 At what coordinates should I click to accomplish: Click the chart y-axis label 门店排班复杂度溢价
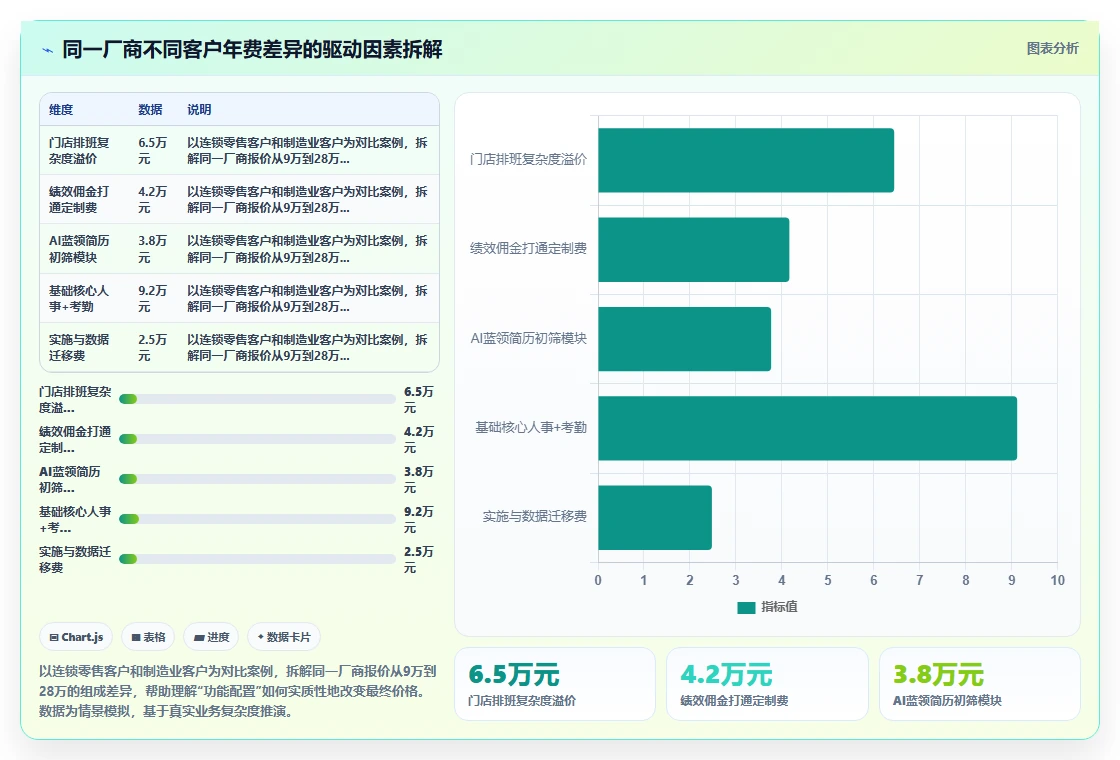click(529, 160)
